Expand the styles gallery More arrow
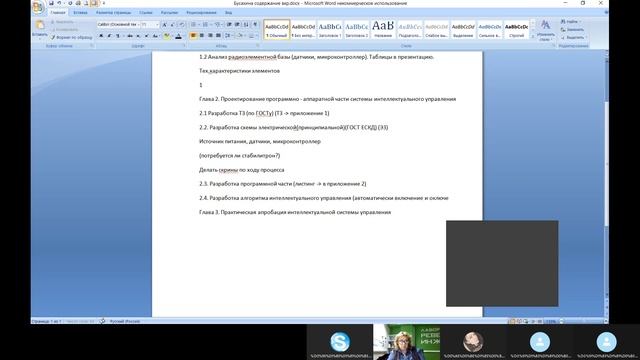 pos(533,37)
